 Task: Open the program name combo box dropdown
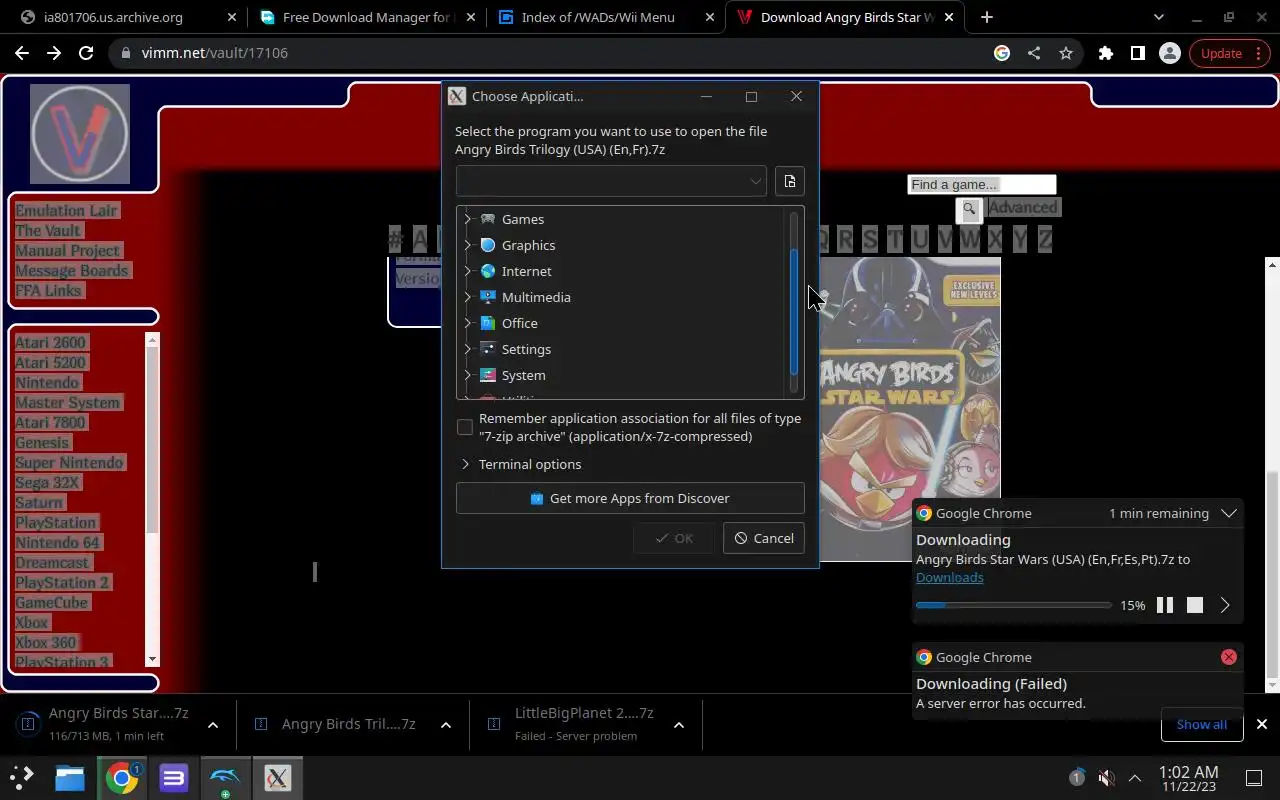tap(755, 181)
